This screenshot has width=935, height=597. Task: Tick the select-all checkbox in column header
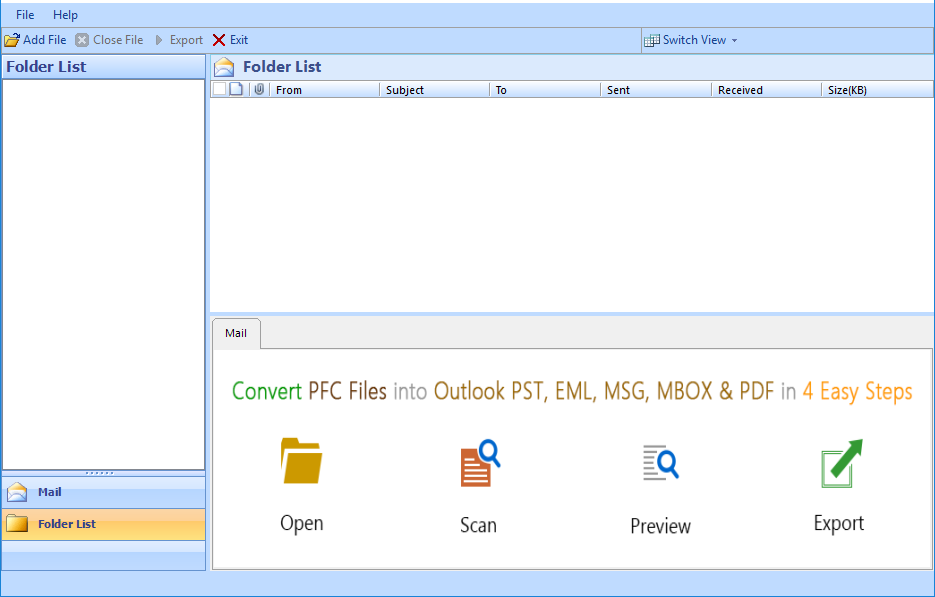(x=219, y=89)
